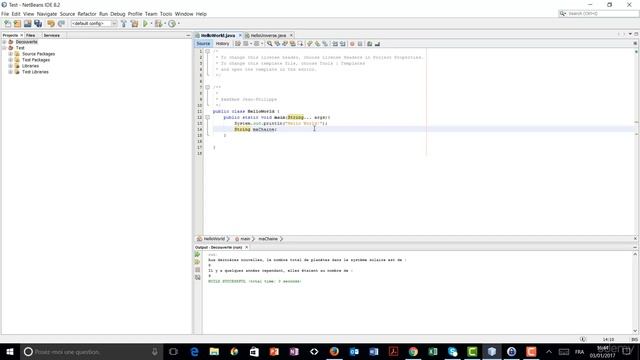The image size is (640, 360).
Task: Toggle the History view button
Action: [222, 44]
